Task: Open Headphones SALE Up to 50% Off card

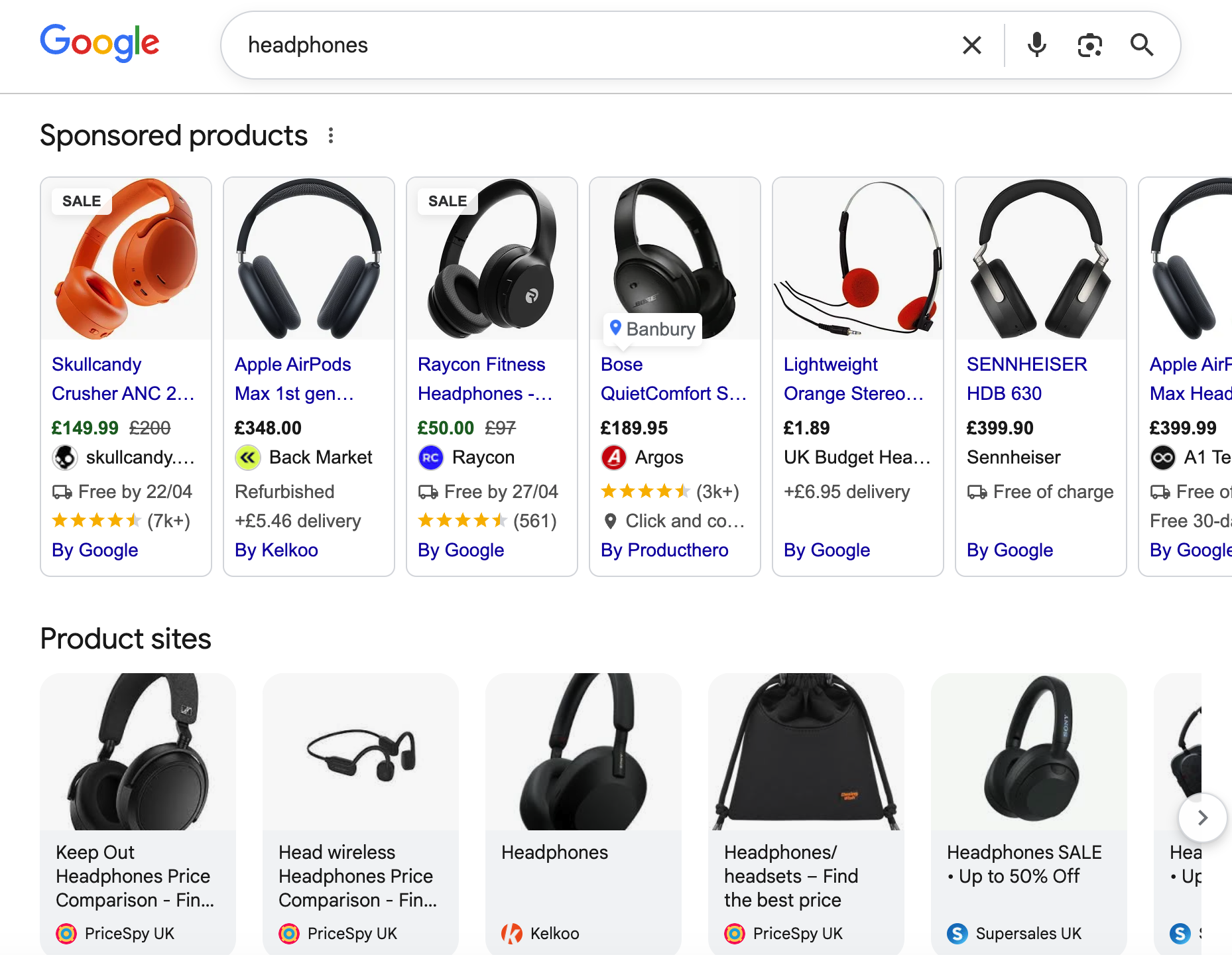Action: click(x=1029, y=814)
